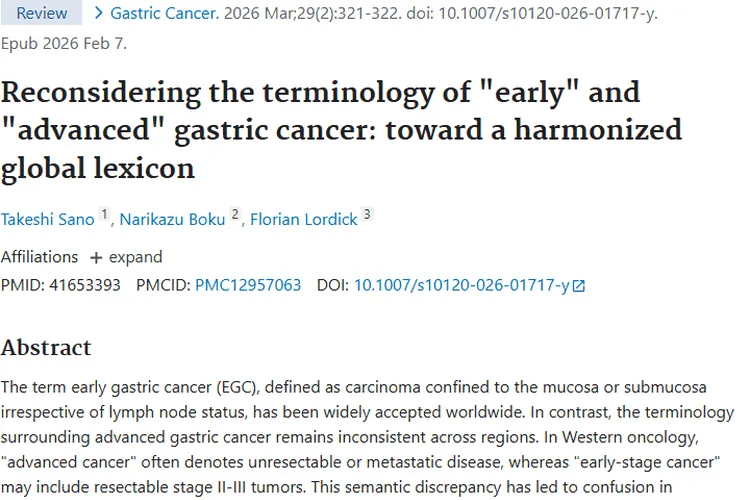The width and height of the screenshot is (750, 500).
Task: Click the article title heading
Action: coord(340,130)
